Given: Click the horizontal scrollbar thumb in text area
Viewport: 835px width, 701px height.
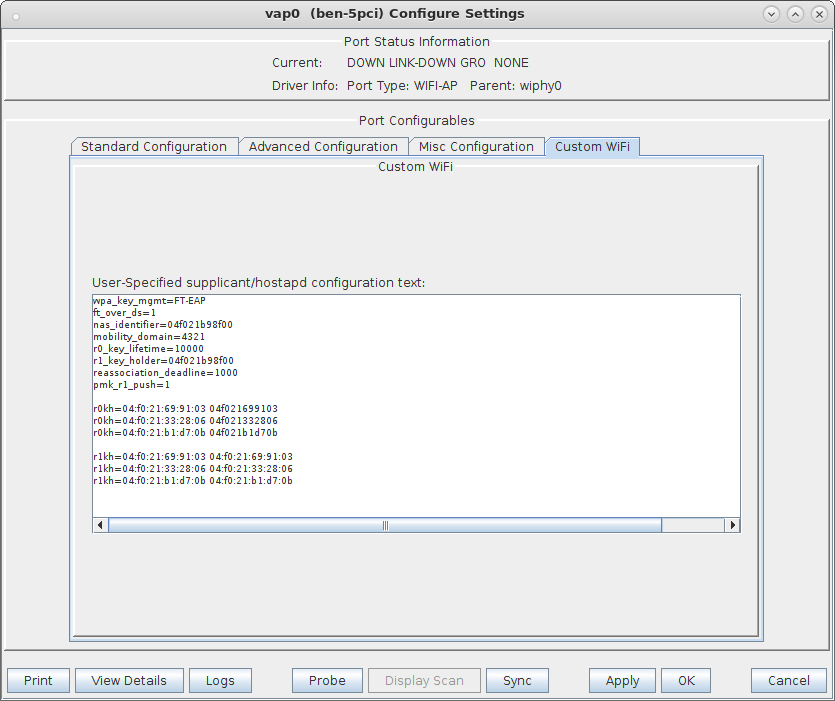Looking at the screenshot, I should [x=384, y=525].
